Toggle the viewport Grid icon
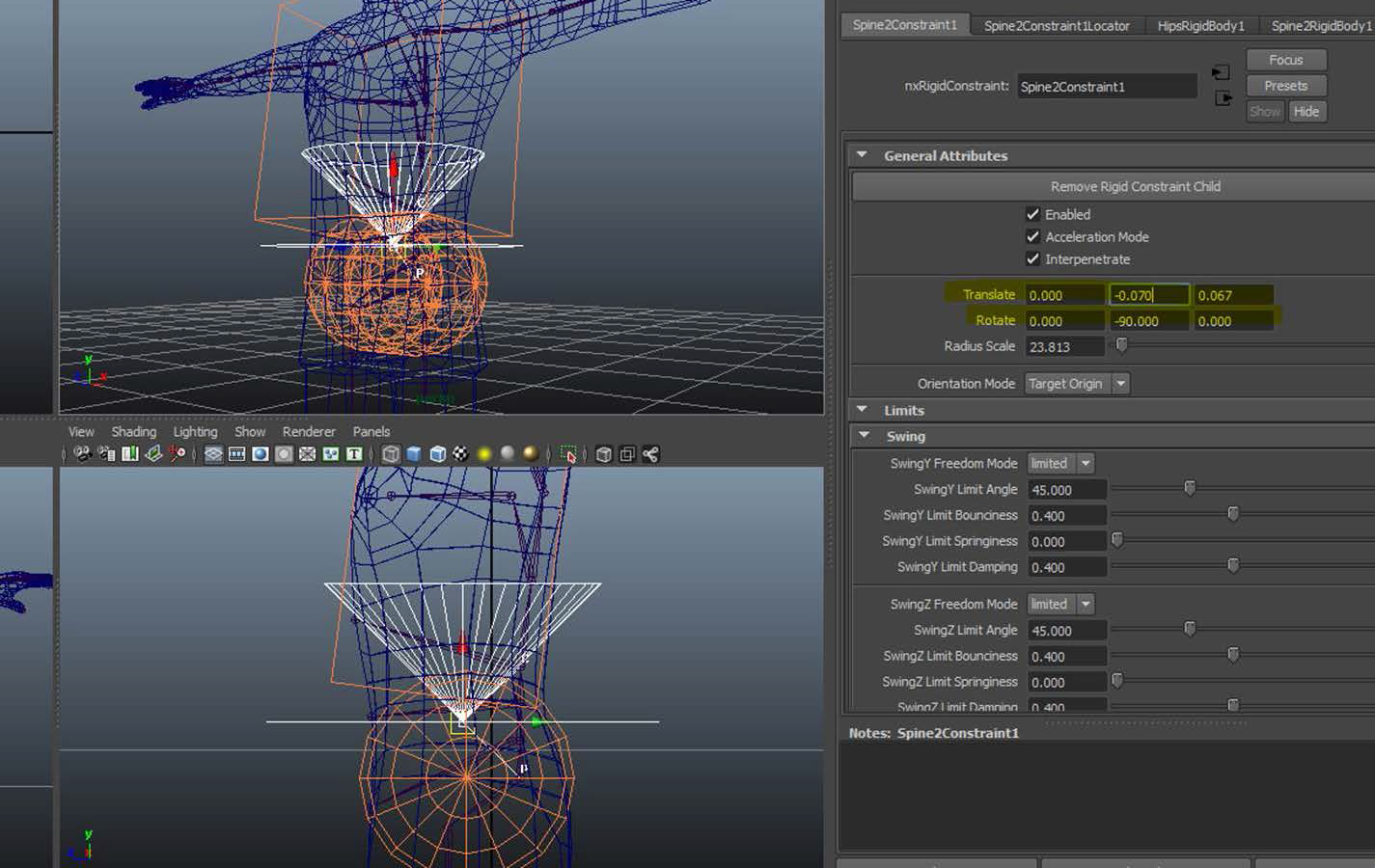 213,454
